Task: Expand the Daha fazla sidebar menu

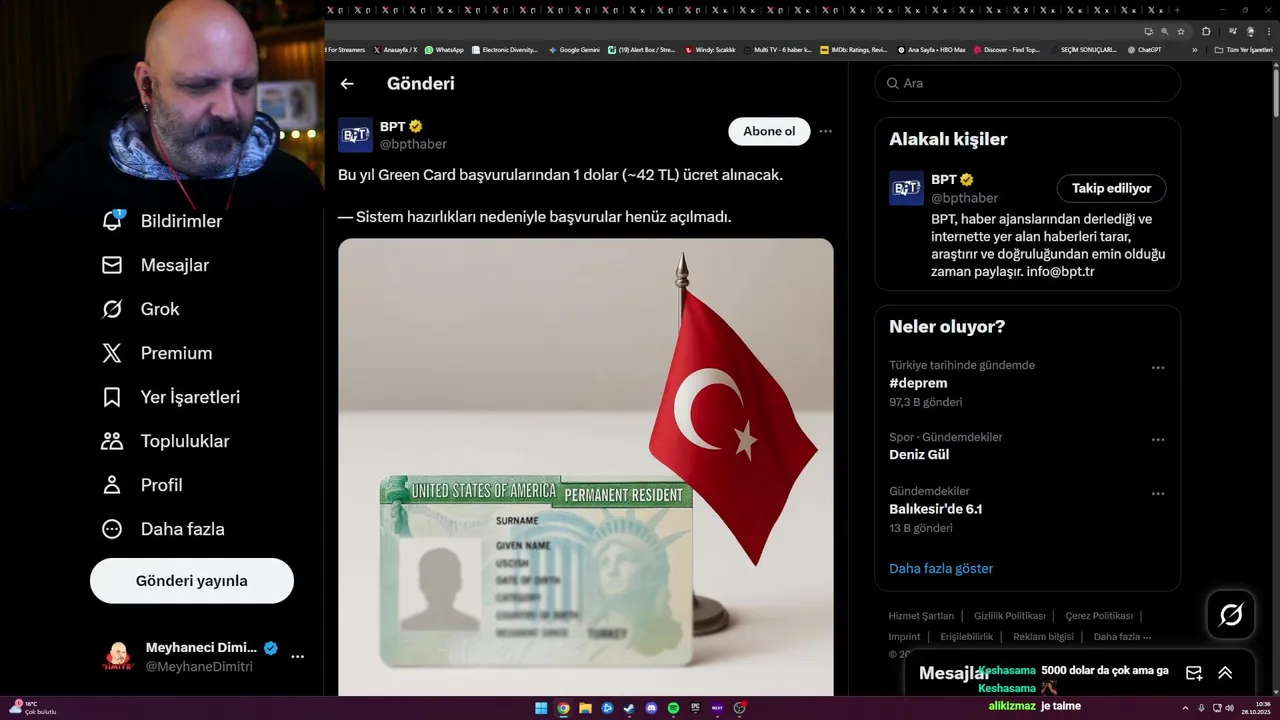Action: tap(163, 529)
